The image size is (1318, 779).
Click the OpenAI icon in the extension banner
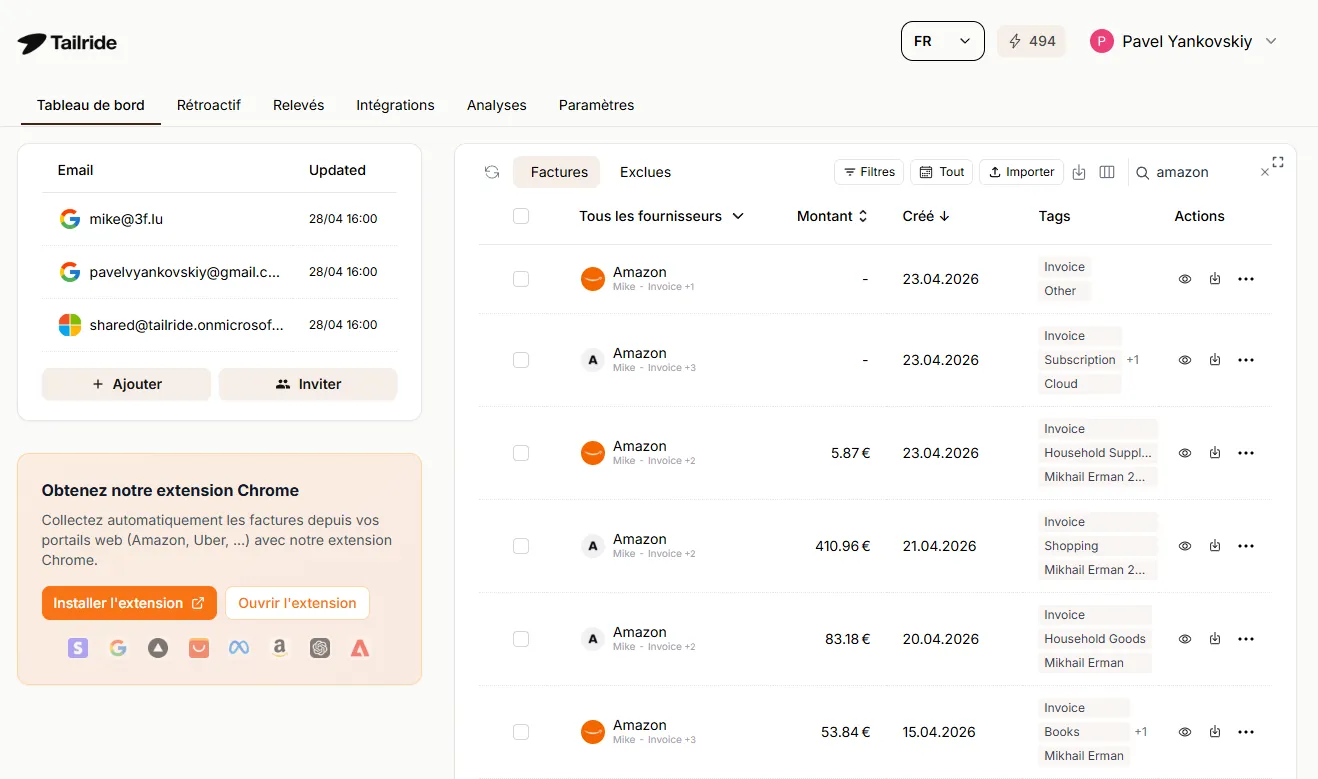pos(320,648)
